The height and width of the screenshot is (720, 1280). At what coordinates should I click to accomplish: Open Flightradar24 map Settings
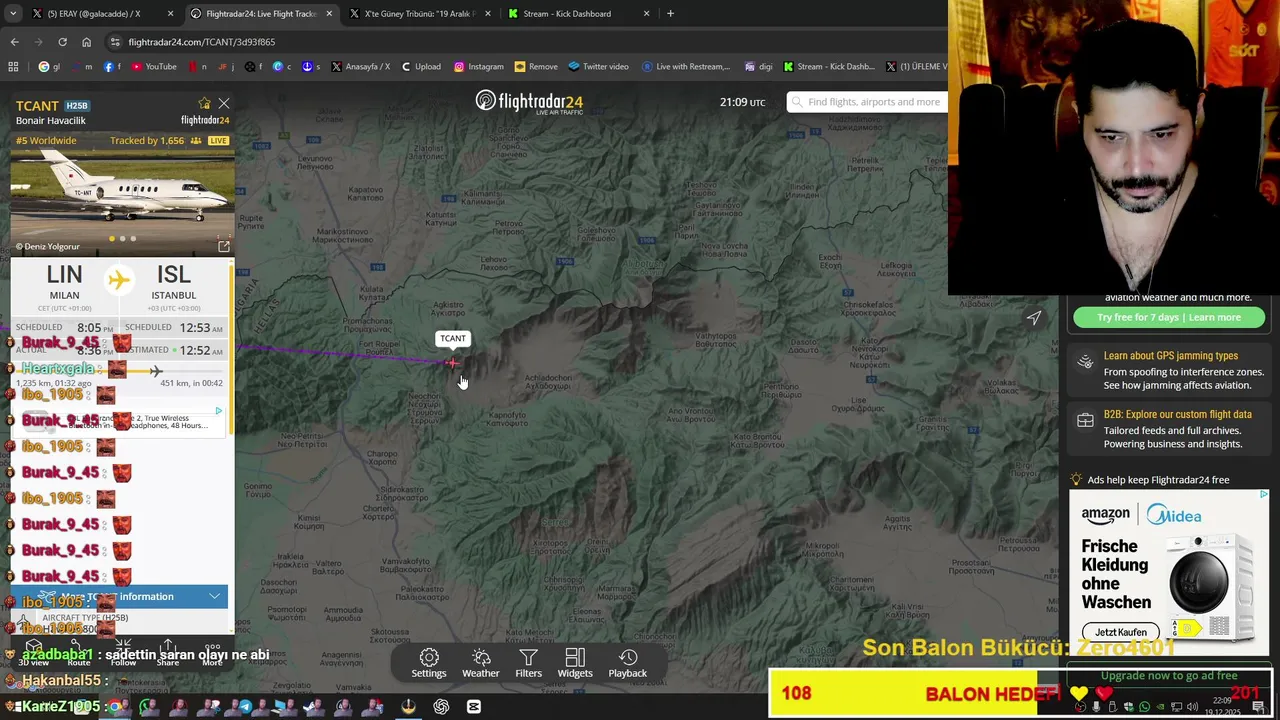(x=429, y=663)
